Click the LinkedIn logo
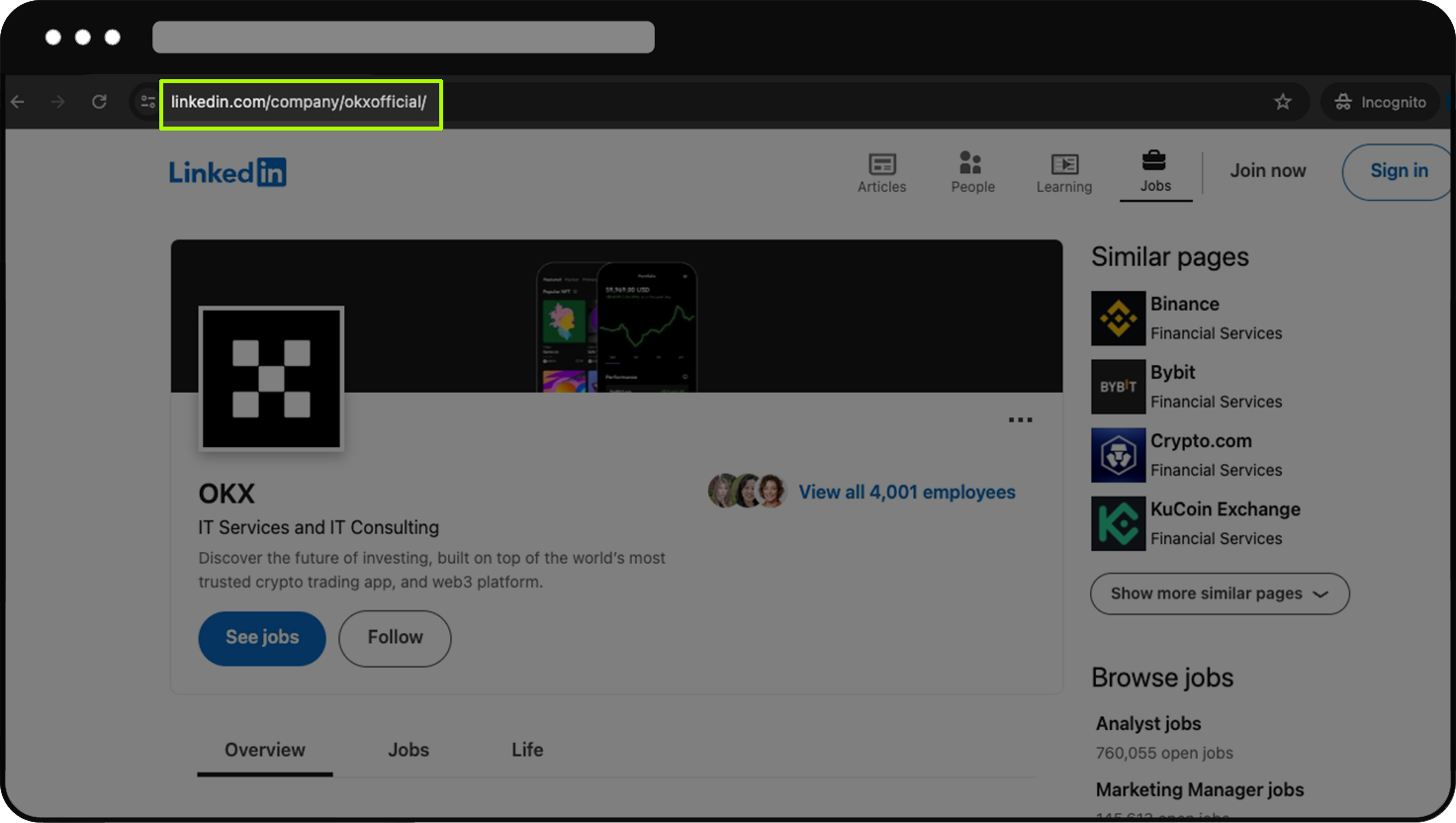The width and height of the screenshot is (1456, 823). pyautogui.click(x=227, y=172)
